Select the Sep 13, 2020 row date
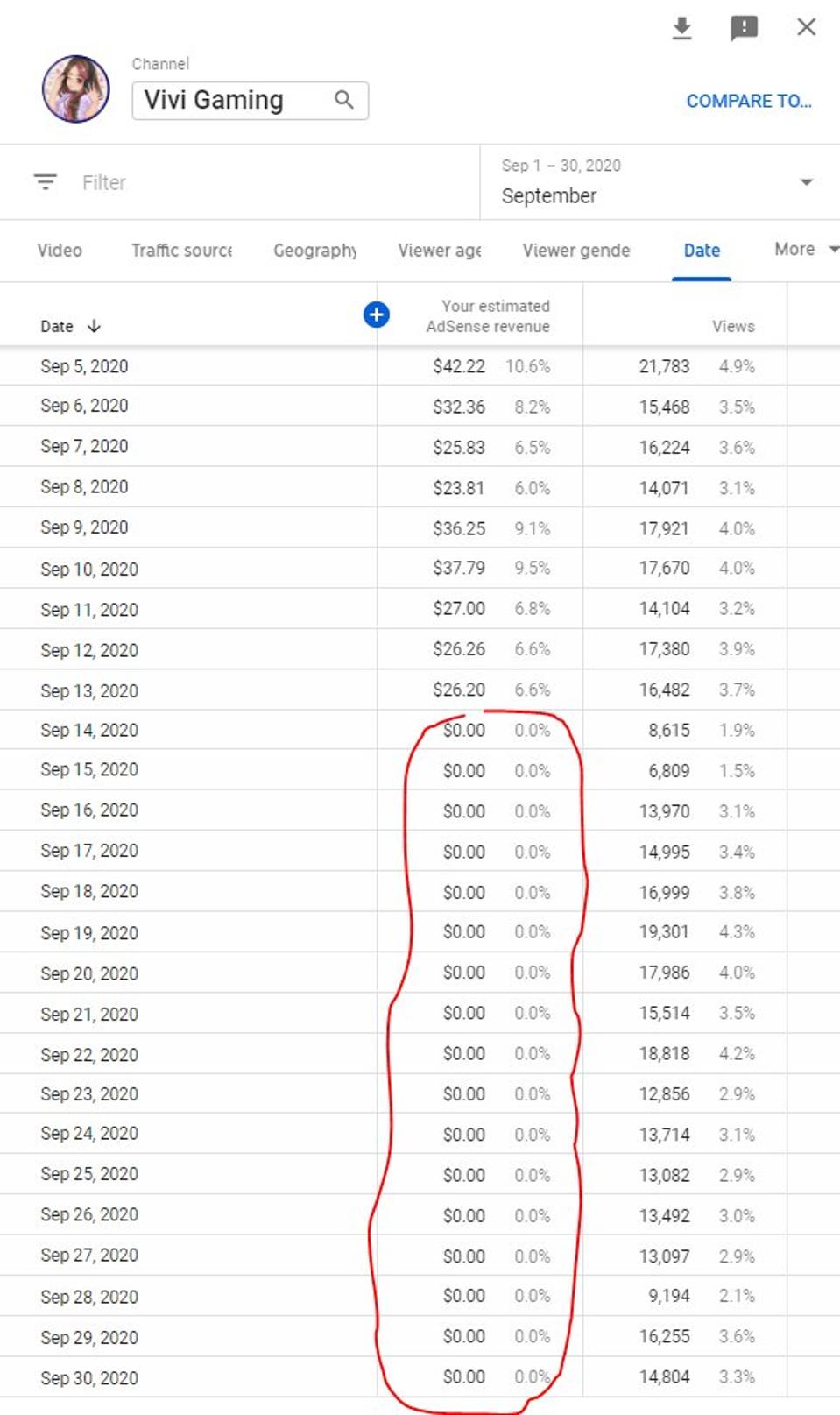 click(x=89, y=691)
